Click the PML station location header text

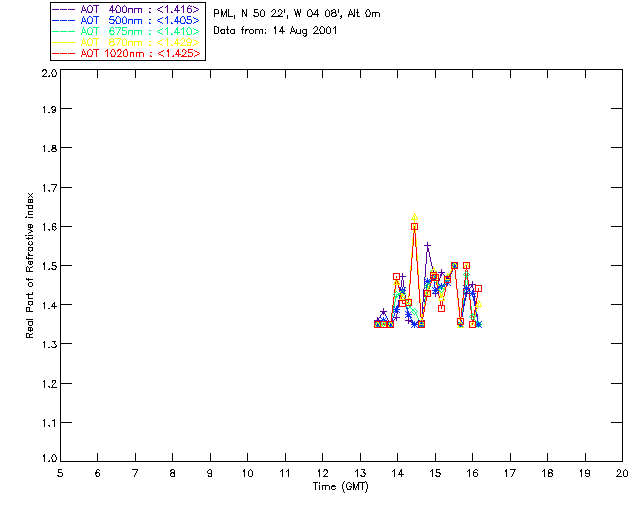click(297, 13)
